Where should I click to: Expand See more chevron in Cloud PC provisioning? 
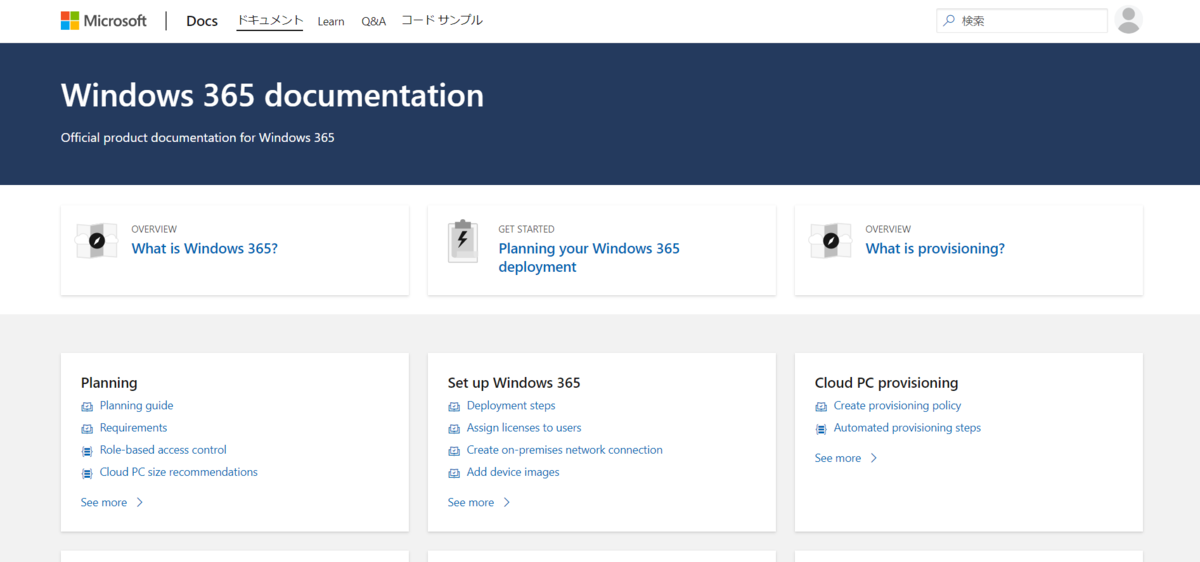(x=873, y=458)
